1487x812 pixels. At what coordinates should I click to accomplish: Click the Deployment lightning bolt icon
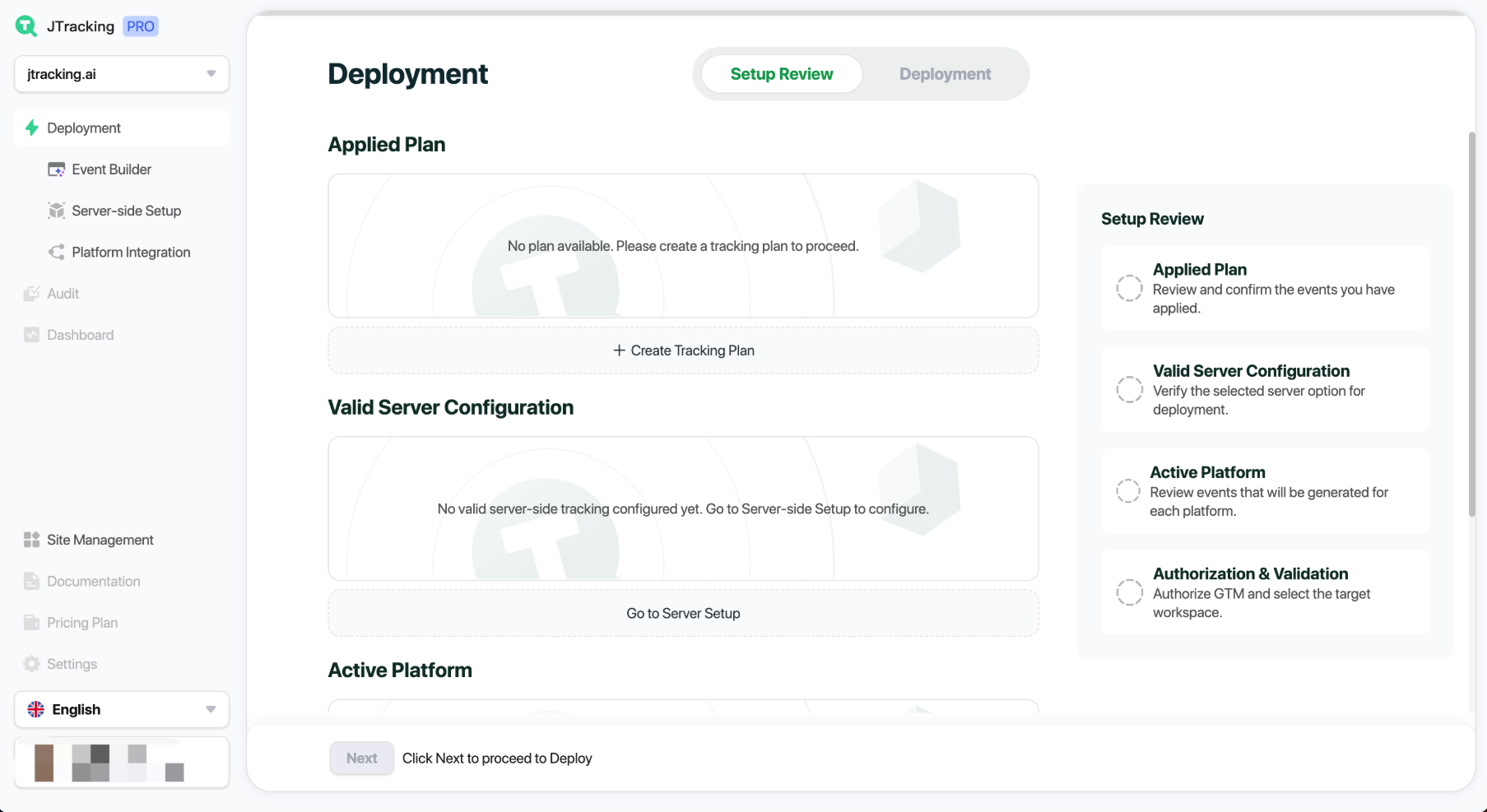click(x=32, y=128)
